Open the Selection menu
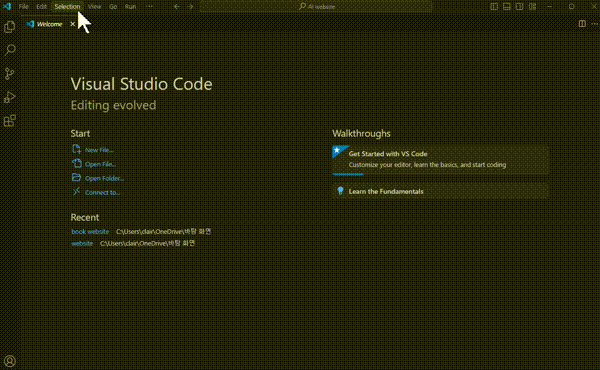The height and width of the screenshot is (370, 600). click(x=67, y=7)
